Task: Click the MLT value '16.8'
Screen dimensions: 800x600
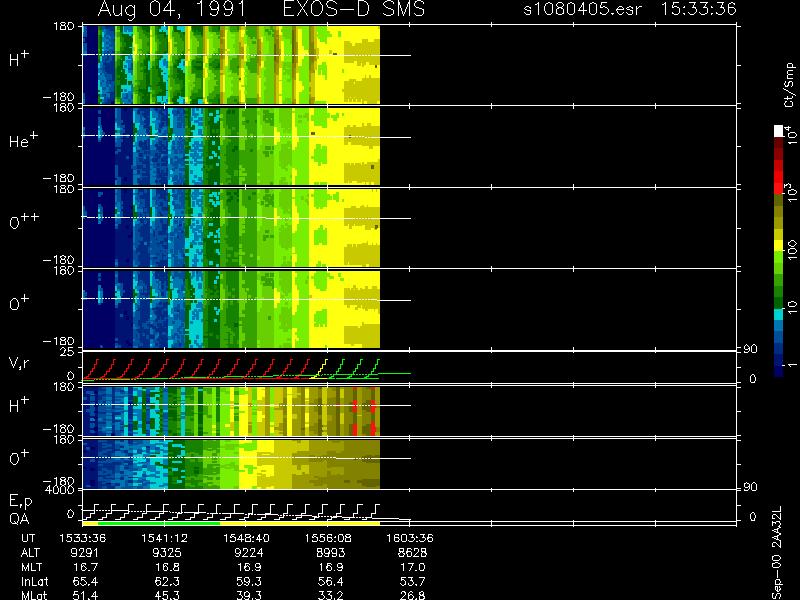Action: pyautogui.click(x=167, y=567)
